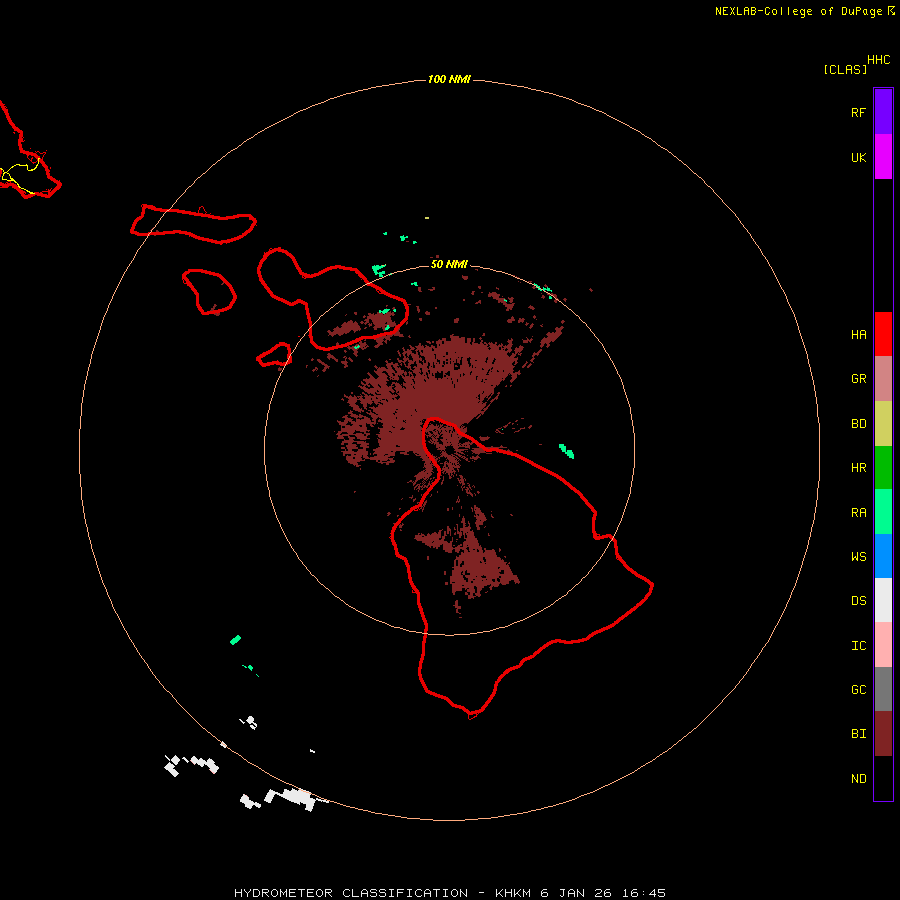Click the GC legend label
900x900 pixels.
coord(858,690)
